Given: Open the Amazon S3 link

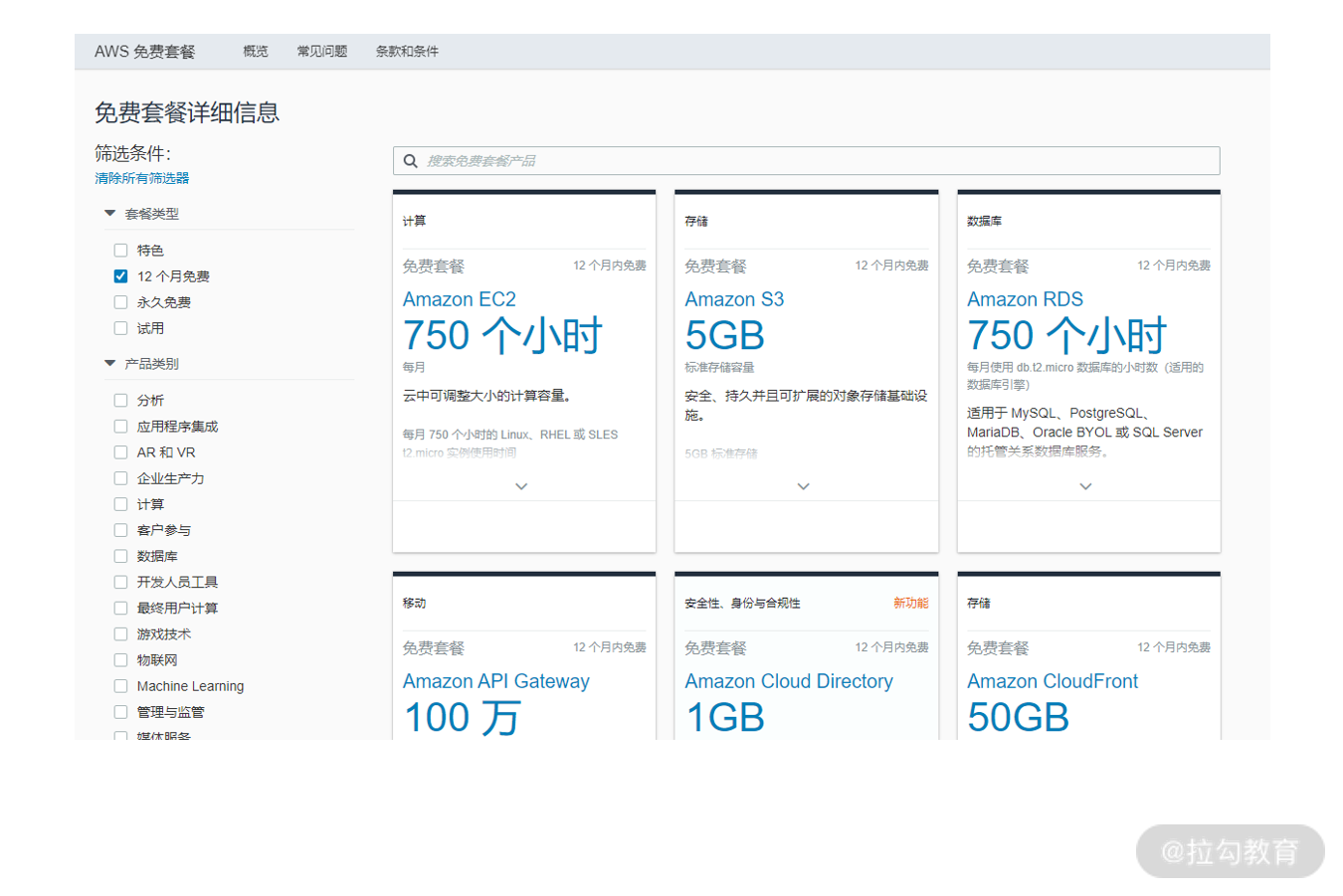Looking at the screenshot, I should (x=734, y=299).
